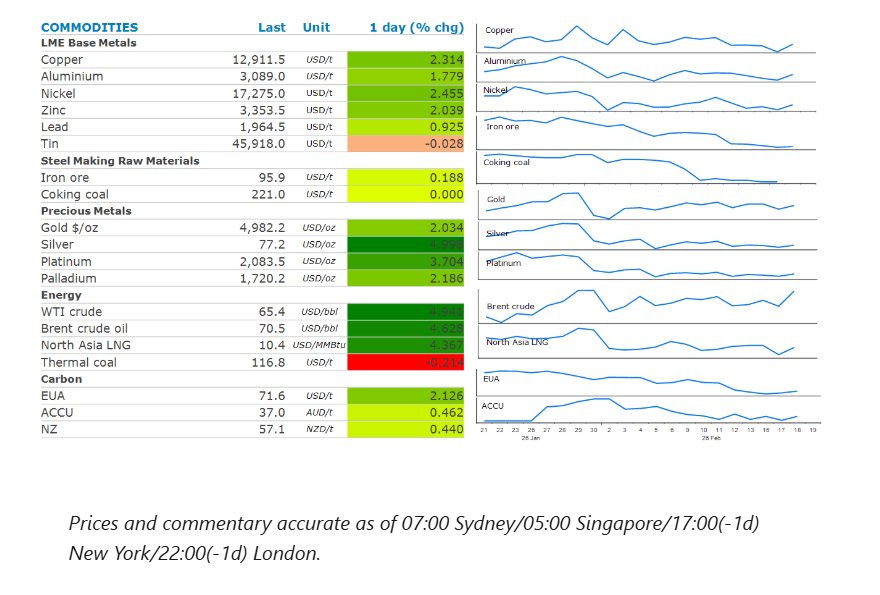Screen dimensions: 880x595
Task: Click the Platinum row label
Action: click(x=66, y=262)
